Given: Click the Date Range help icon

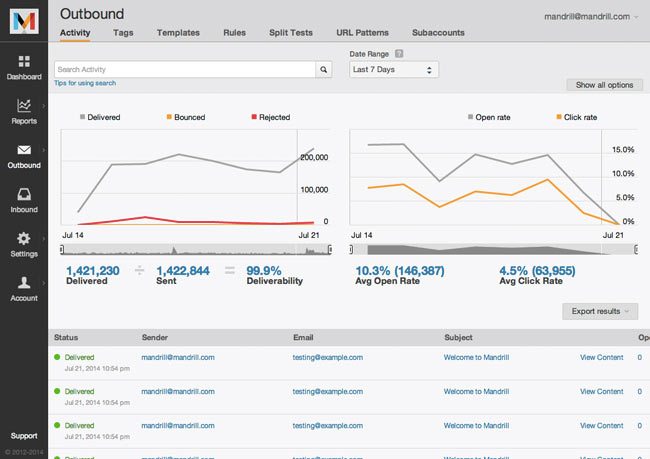Looking at the screenshot, I should [399, 53].
